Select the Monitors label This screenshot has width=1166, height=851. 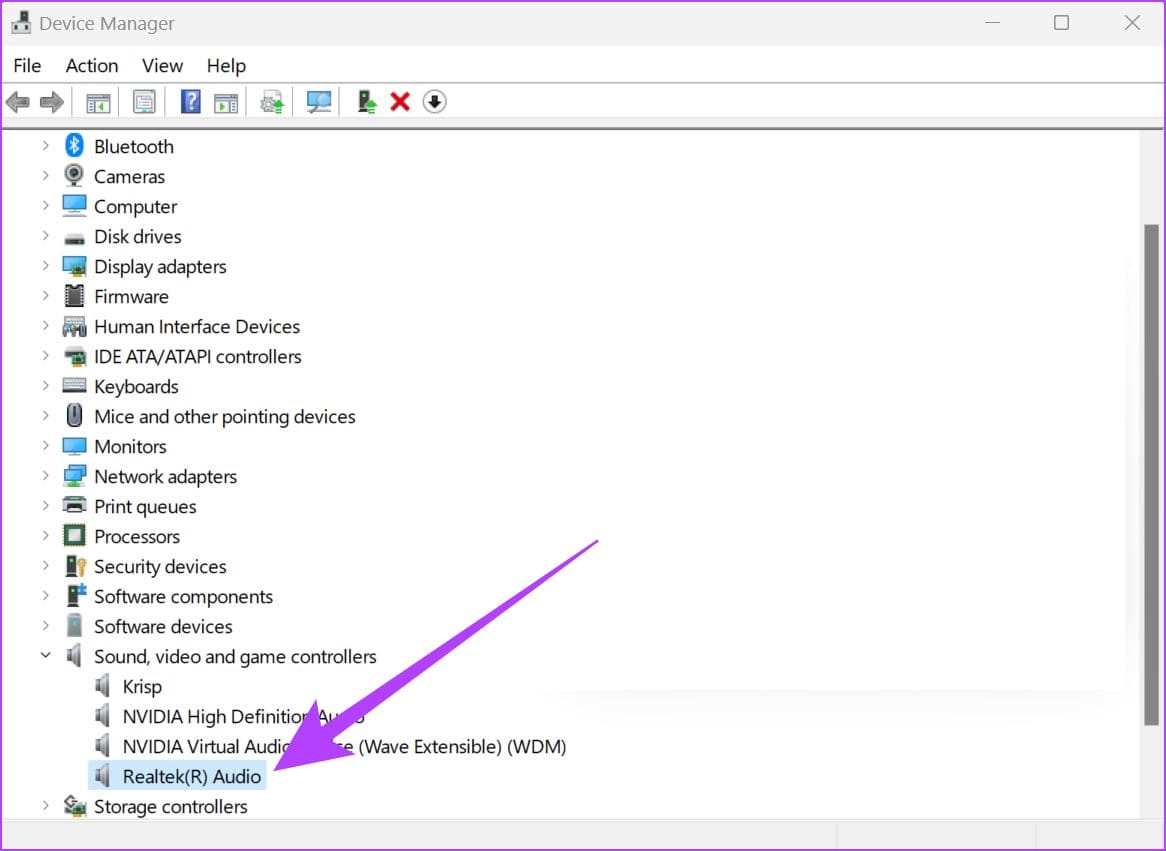pyautogui.click(x=130, y=446)
